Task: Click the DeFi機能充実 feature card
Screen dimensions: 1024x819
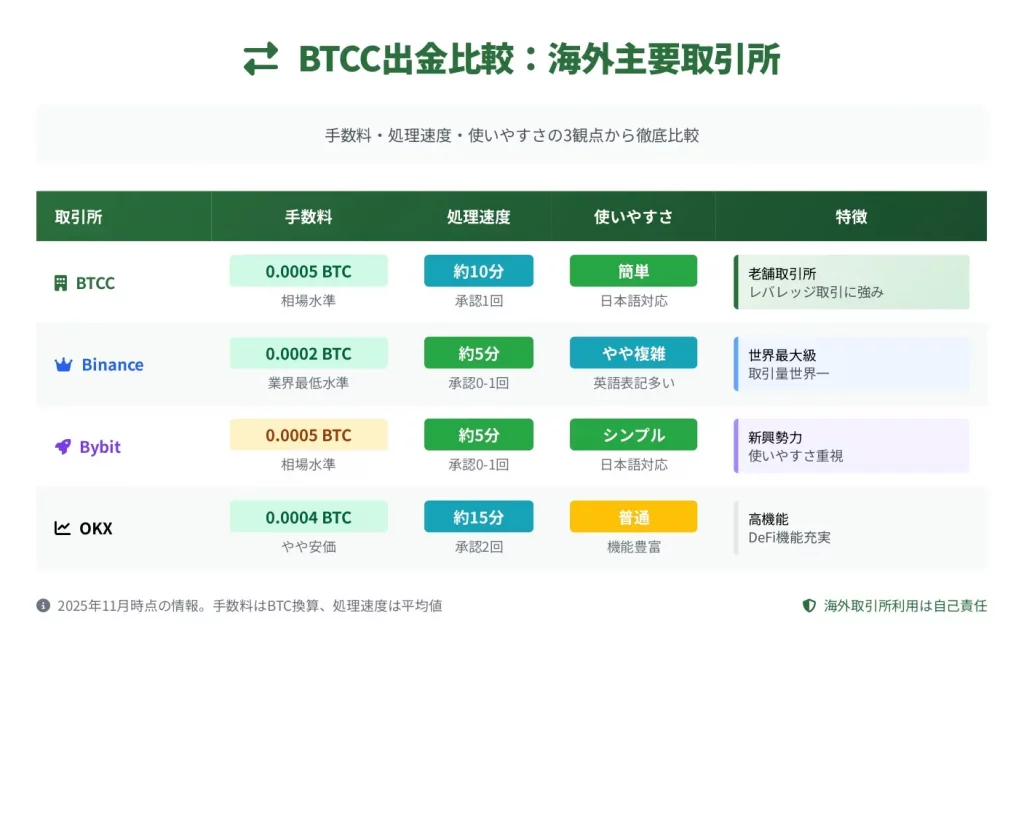Action: (851, 528)
